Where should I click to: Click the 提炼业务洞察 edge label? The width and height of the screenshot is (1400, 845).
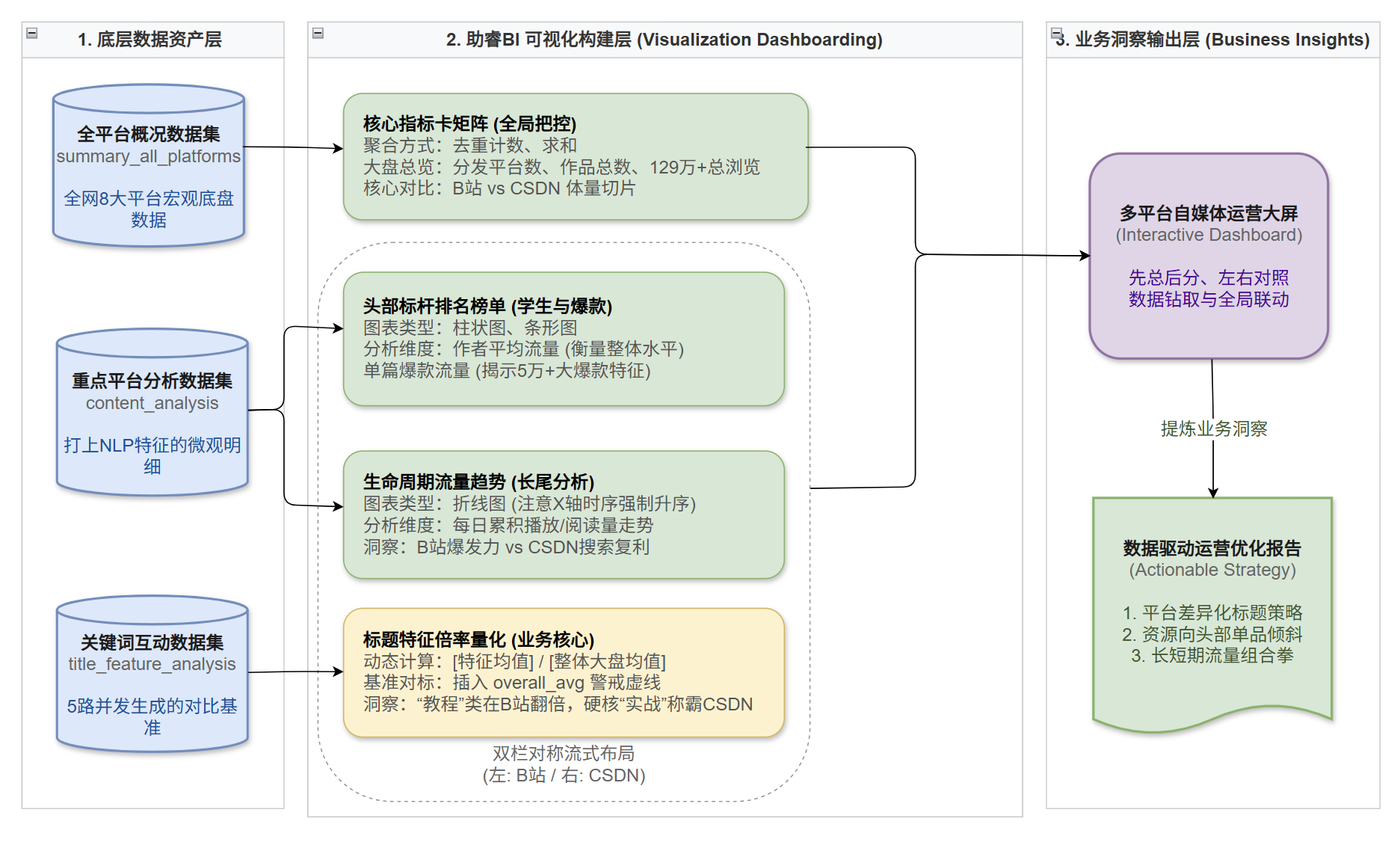(x=1214, y=428)
